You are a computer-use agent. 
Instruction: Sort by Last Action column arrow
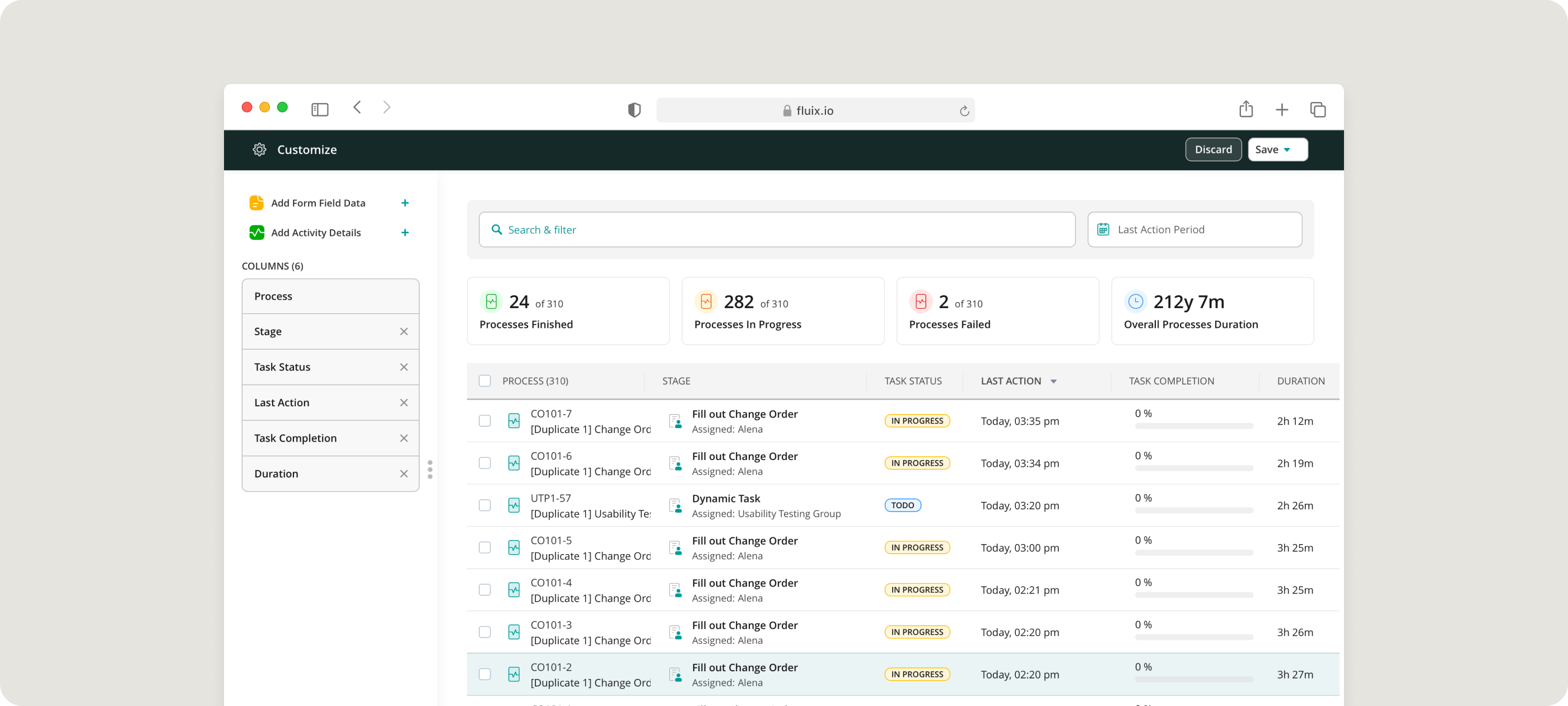click(1053, 382)
